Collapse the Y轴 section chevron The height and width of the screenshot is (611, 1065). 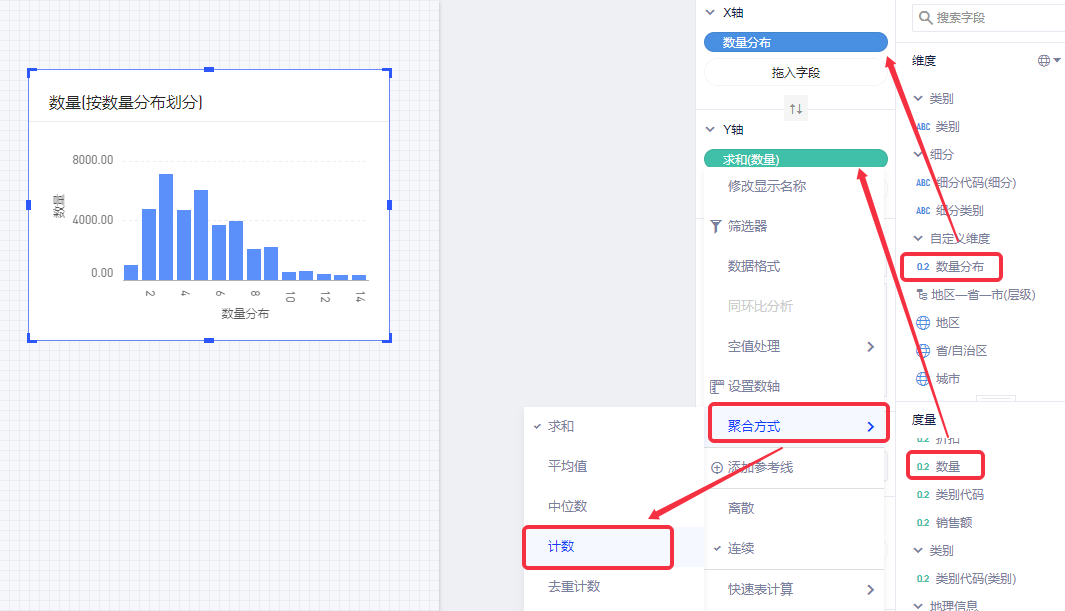710,130
